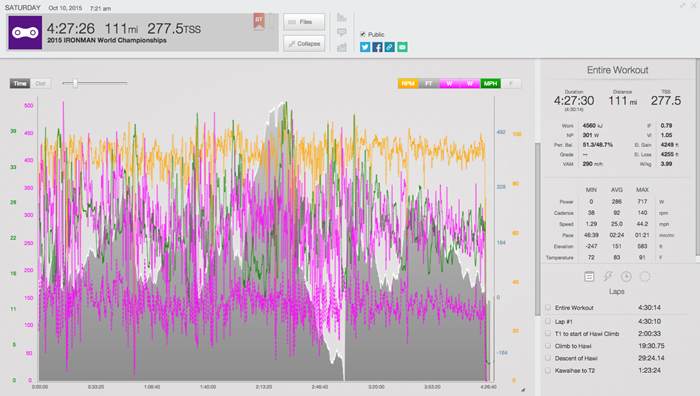Viewport: 700px width, 396px height.
Task: Click the workout title 2015 IRONMAN World Championships
Action: click(x=107, y=40)
